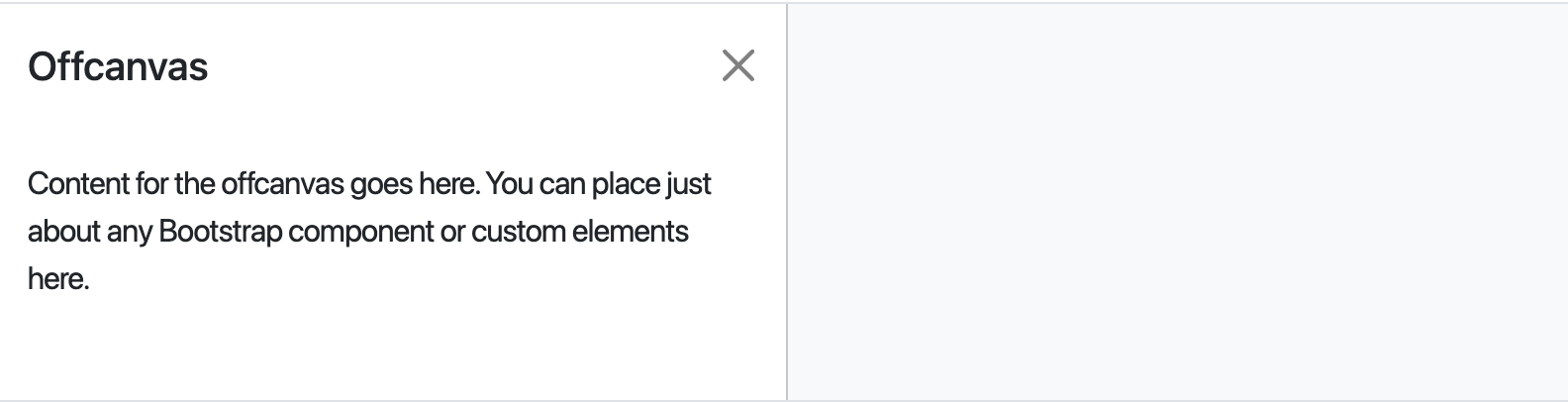Click the final "here." on the last line
This screenshot has height=402, width=1568.
(58, 279)
